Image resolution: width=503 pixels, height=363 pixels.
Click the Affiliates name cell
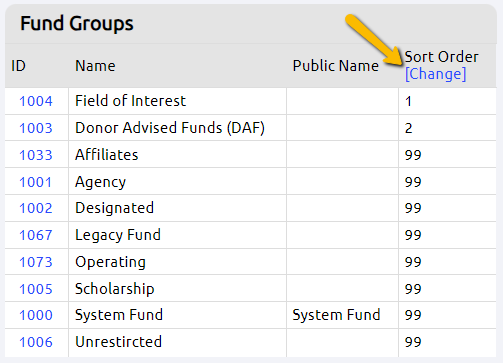click(x=177, y=155)
